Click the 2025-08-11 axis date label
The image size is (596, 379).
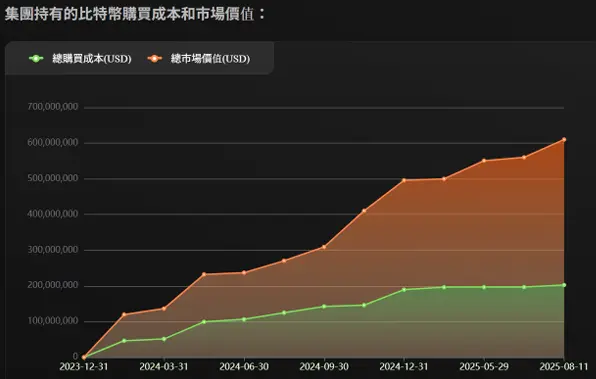pyautogui.click(x=564, y=367)
